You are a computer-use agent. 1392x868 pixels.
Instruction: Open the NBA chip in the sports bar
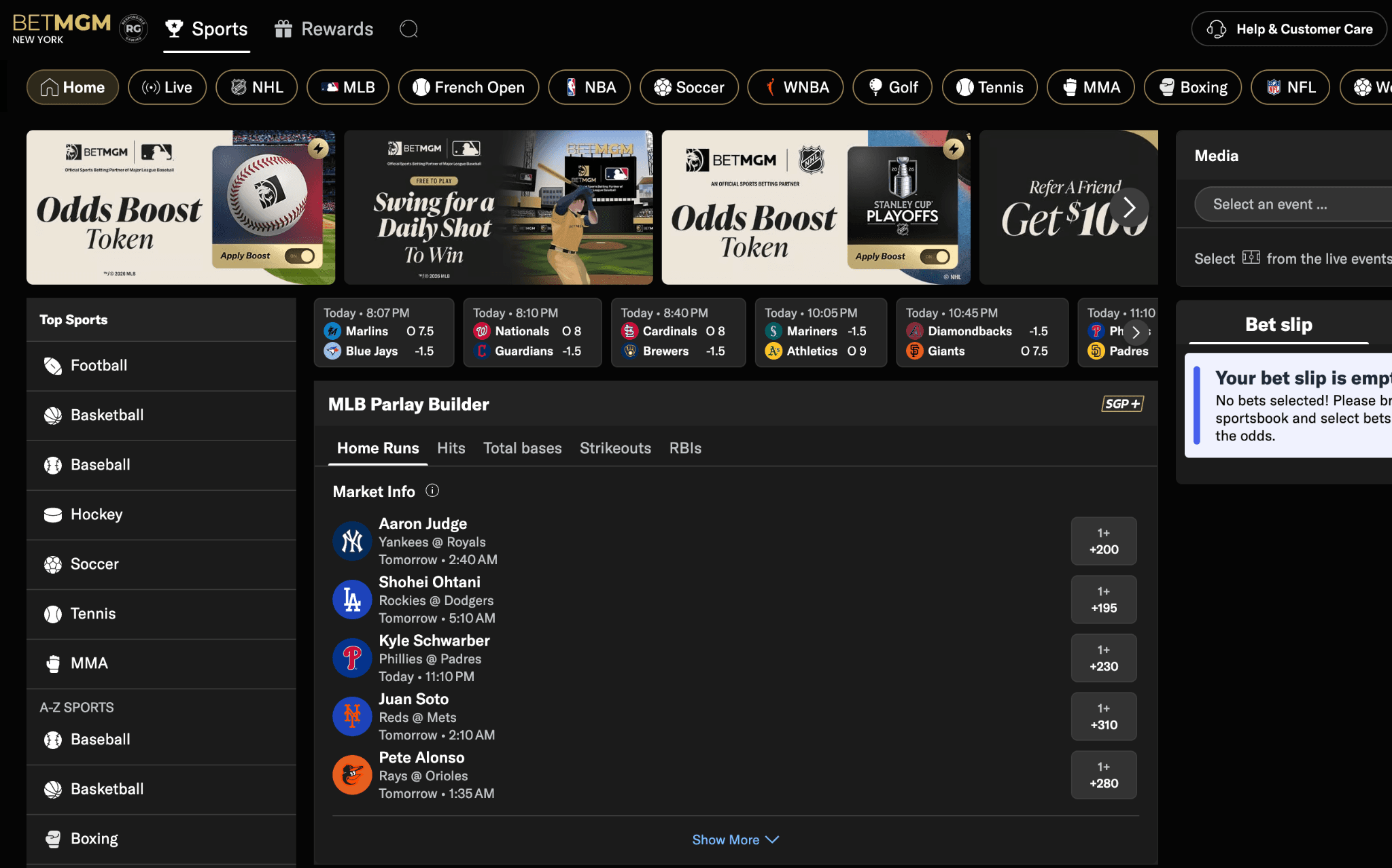point(589,87)
